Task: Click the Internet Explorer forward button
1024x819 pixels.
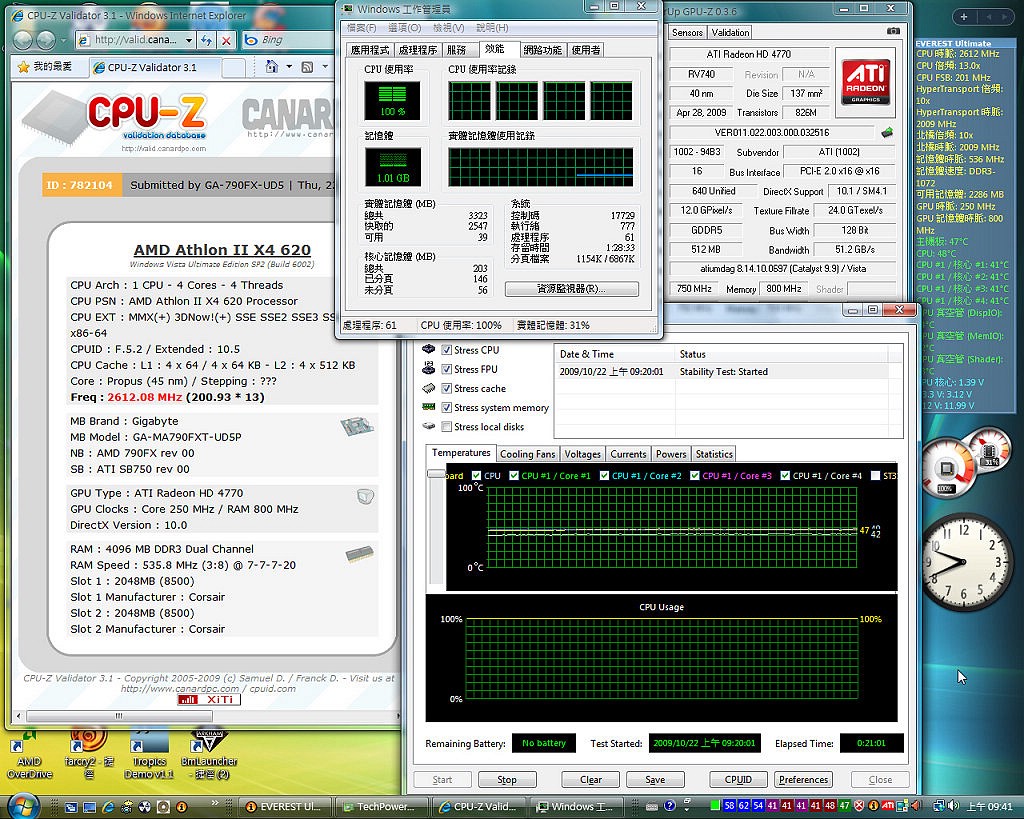Action: (x=46, y=40)
